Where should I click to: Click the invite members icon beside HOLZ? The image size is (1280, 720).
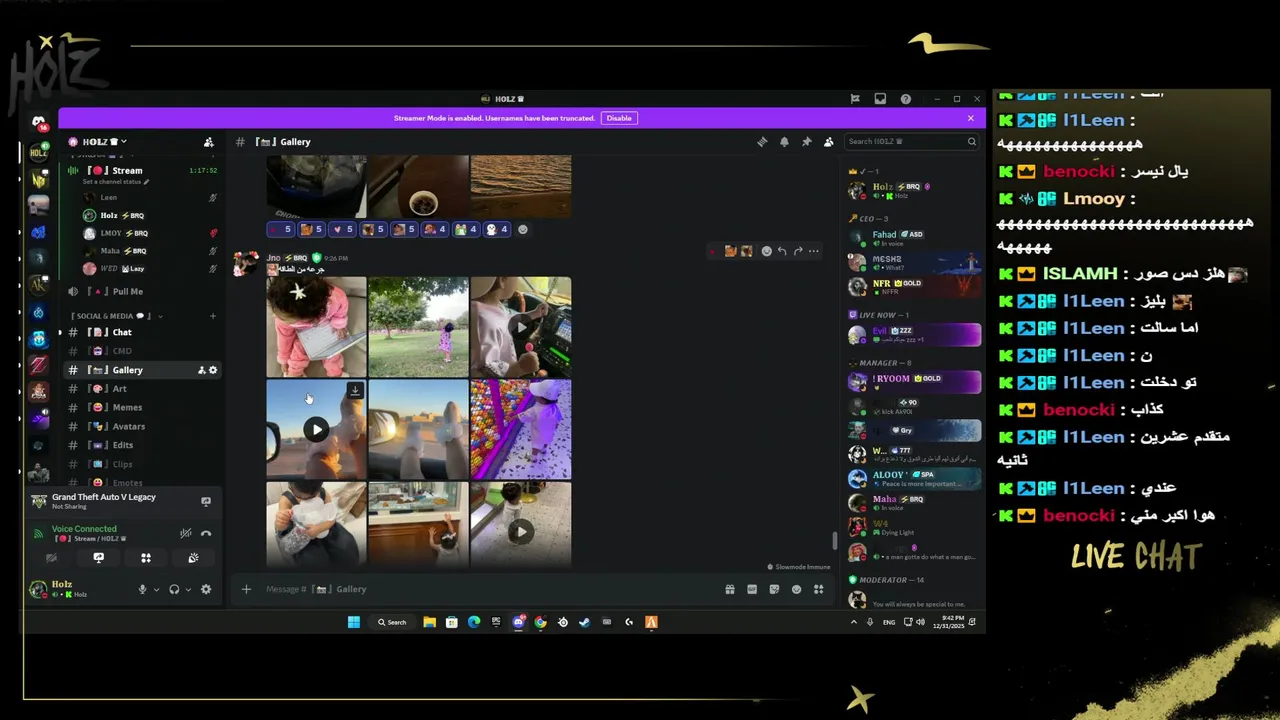(x=208, y=142)
